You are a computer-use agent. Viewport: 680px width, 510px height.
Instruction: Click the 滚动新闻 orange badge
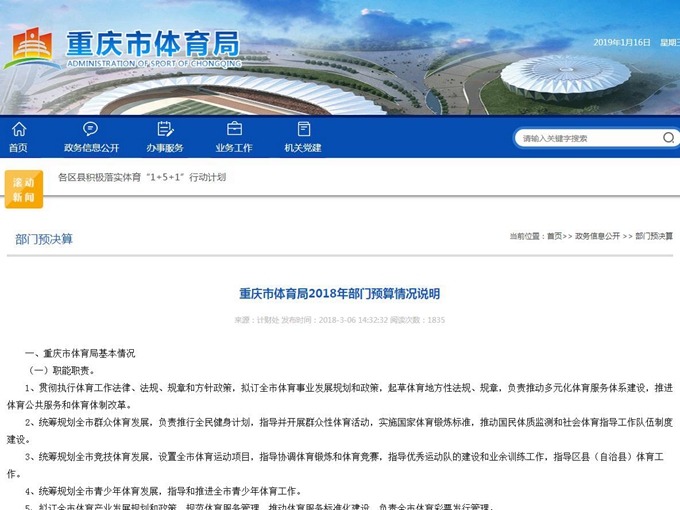point(24,190)
